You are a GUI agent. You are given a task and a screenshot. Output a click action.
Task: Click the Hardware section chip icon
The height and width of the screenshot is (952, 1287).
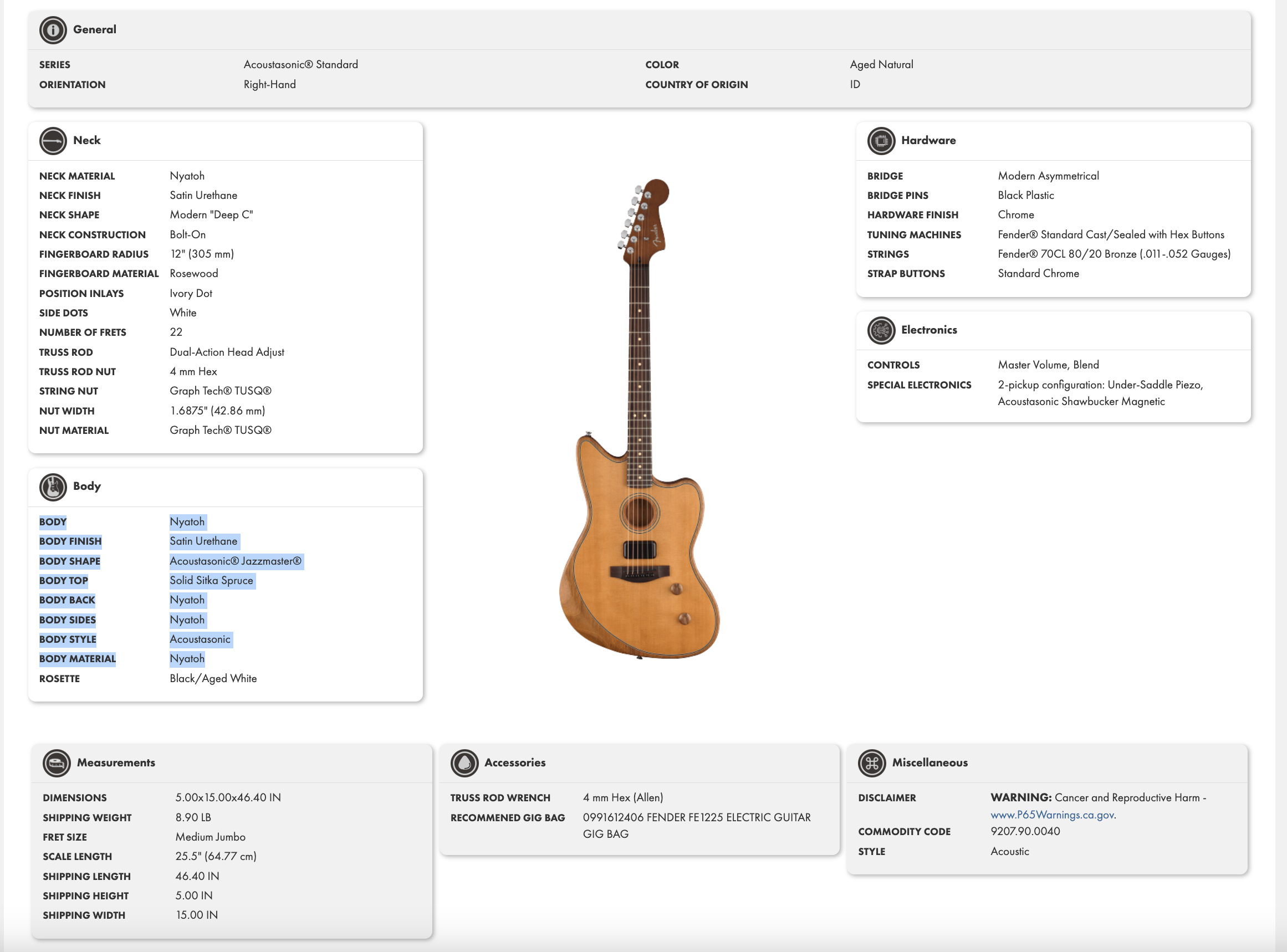click(881, 141)
